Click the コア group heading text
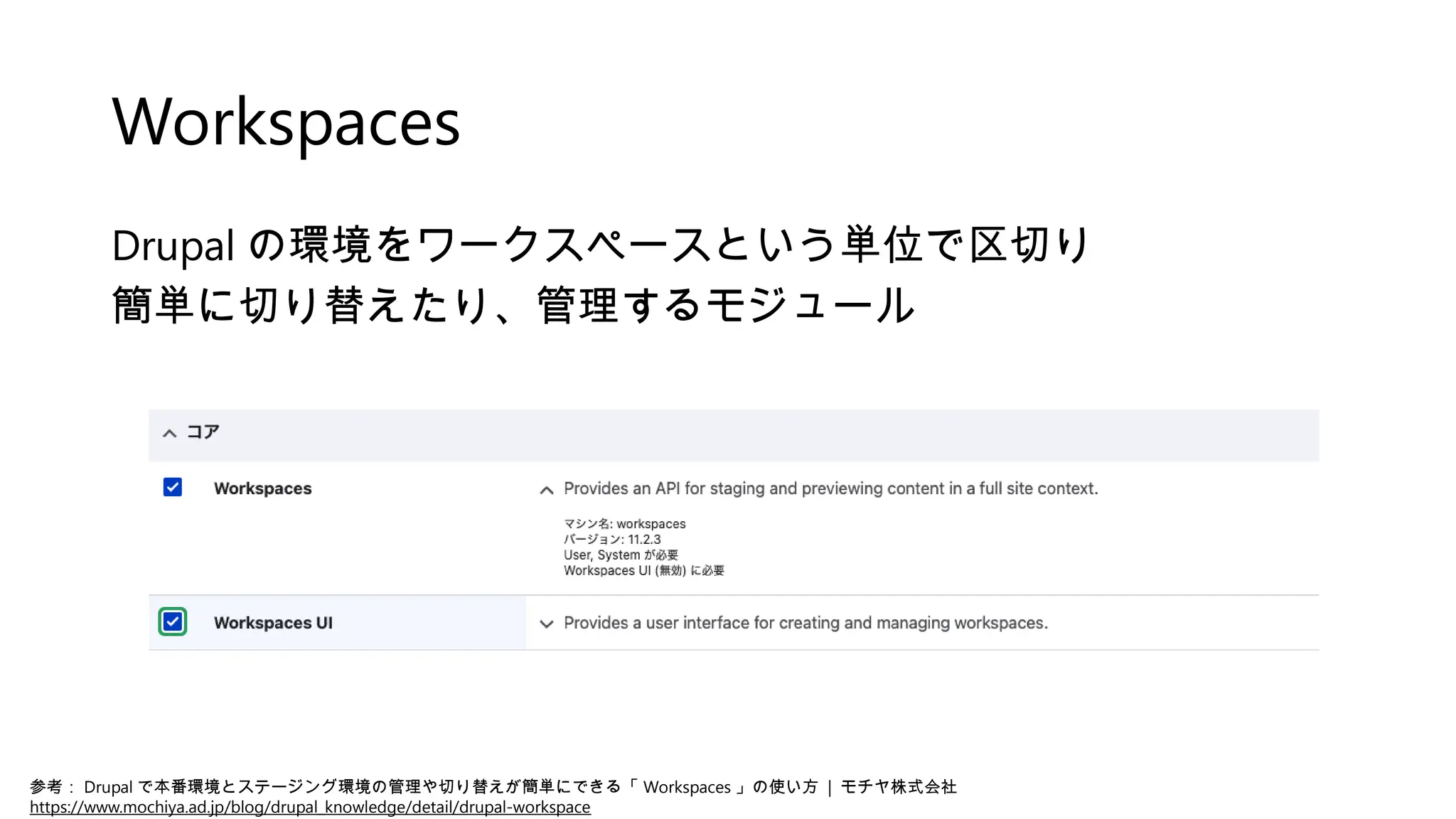The image size is (1456, 819). click(203, 432)
